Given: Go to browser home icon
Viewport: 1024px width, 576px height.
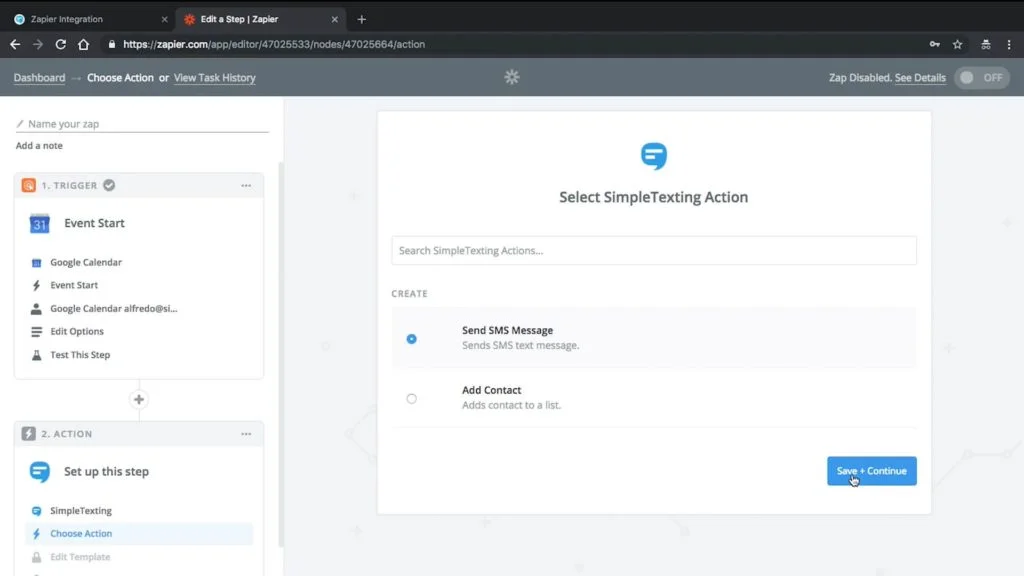Looking at the screenshot, I should click(x=84, y=44).
